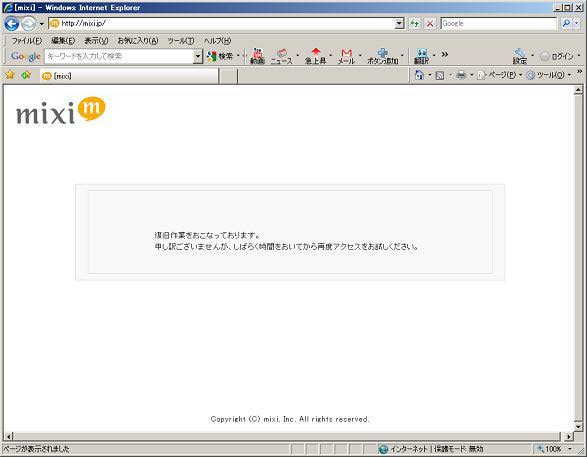Expand the command bar overflow chevron
The height and width of the screenshot is (457, 587).
click(579, 72)
